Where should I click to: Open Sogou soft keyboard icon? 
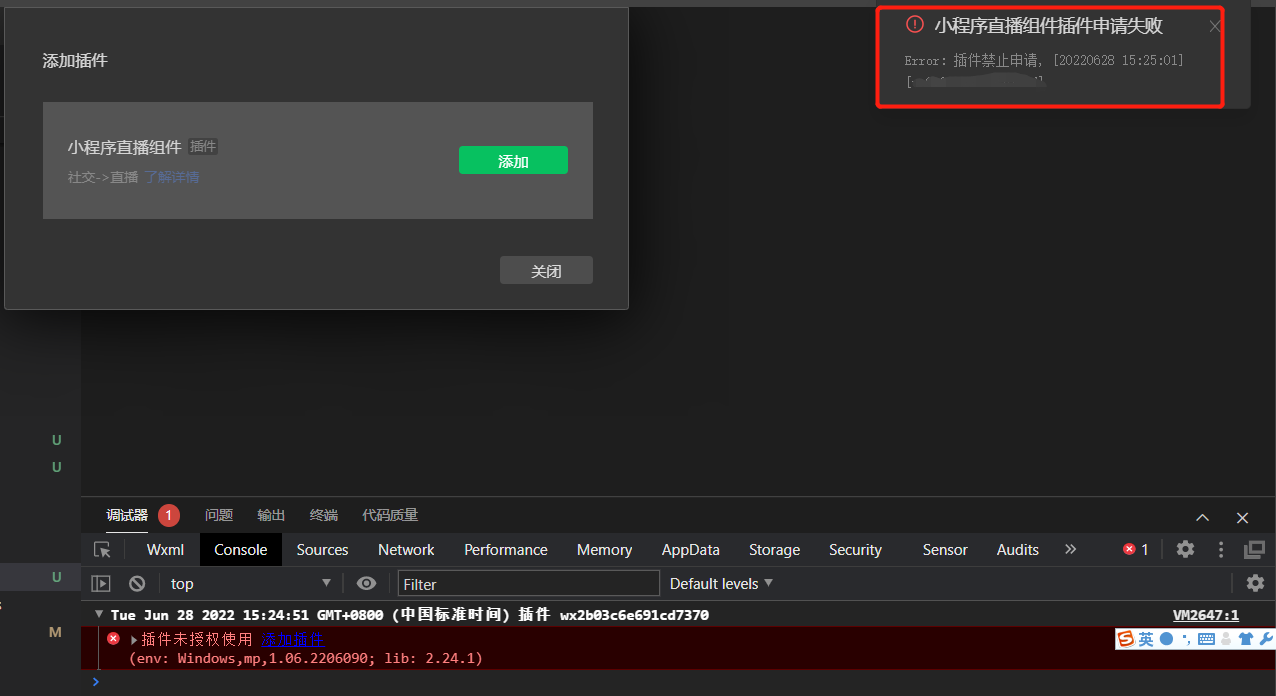pos(1206,639)
